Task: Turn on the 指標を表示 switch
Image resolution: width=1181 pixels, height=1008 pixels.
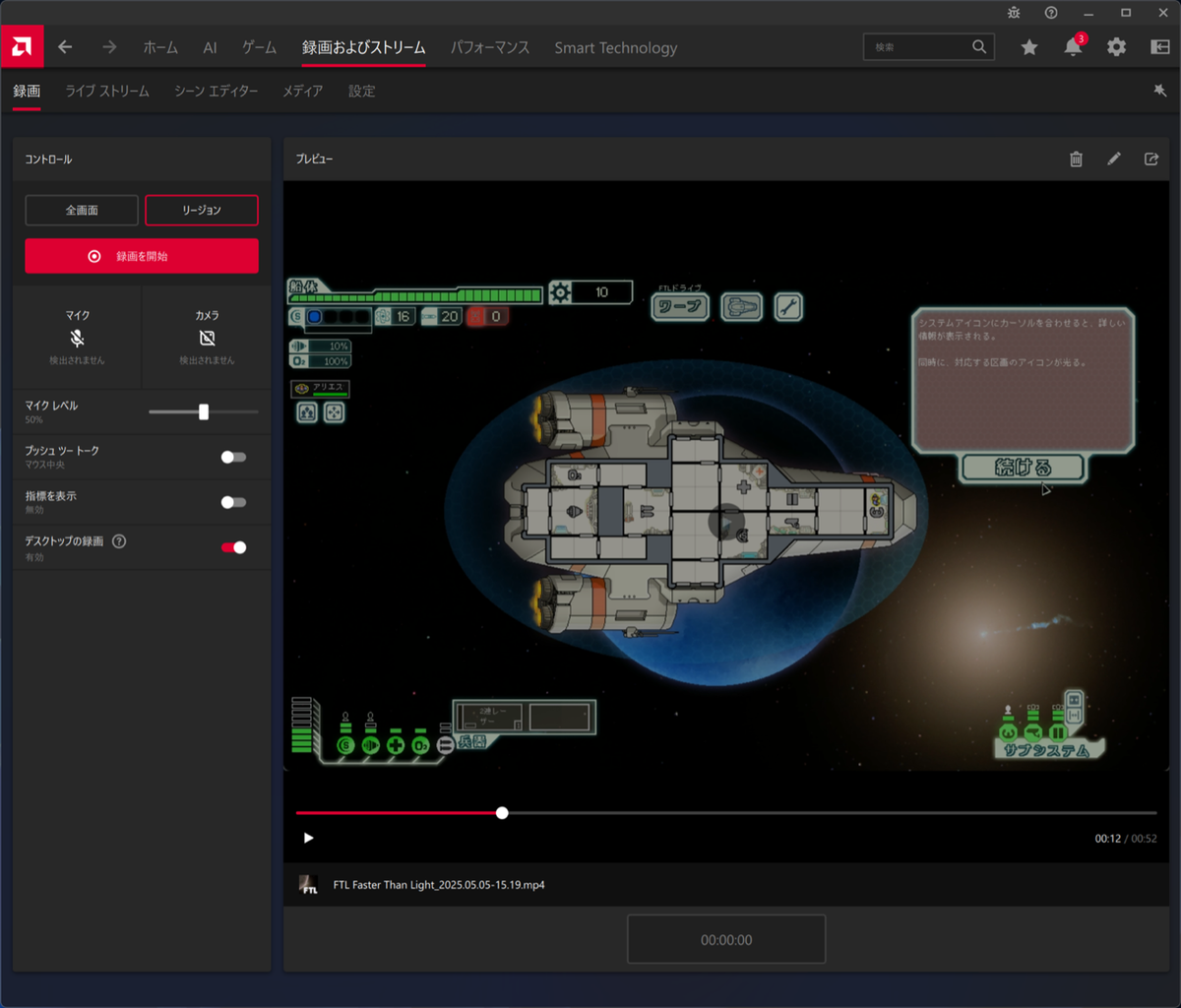Action: pyautogui.click(x=233, y=502)
